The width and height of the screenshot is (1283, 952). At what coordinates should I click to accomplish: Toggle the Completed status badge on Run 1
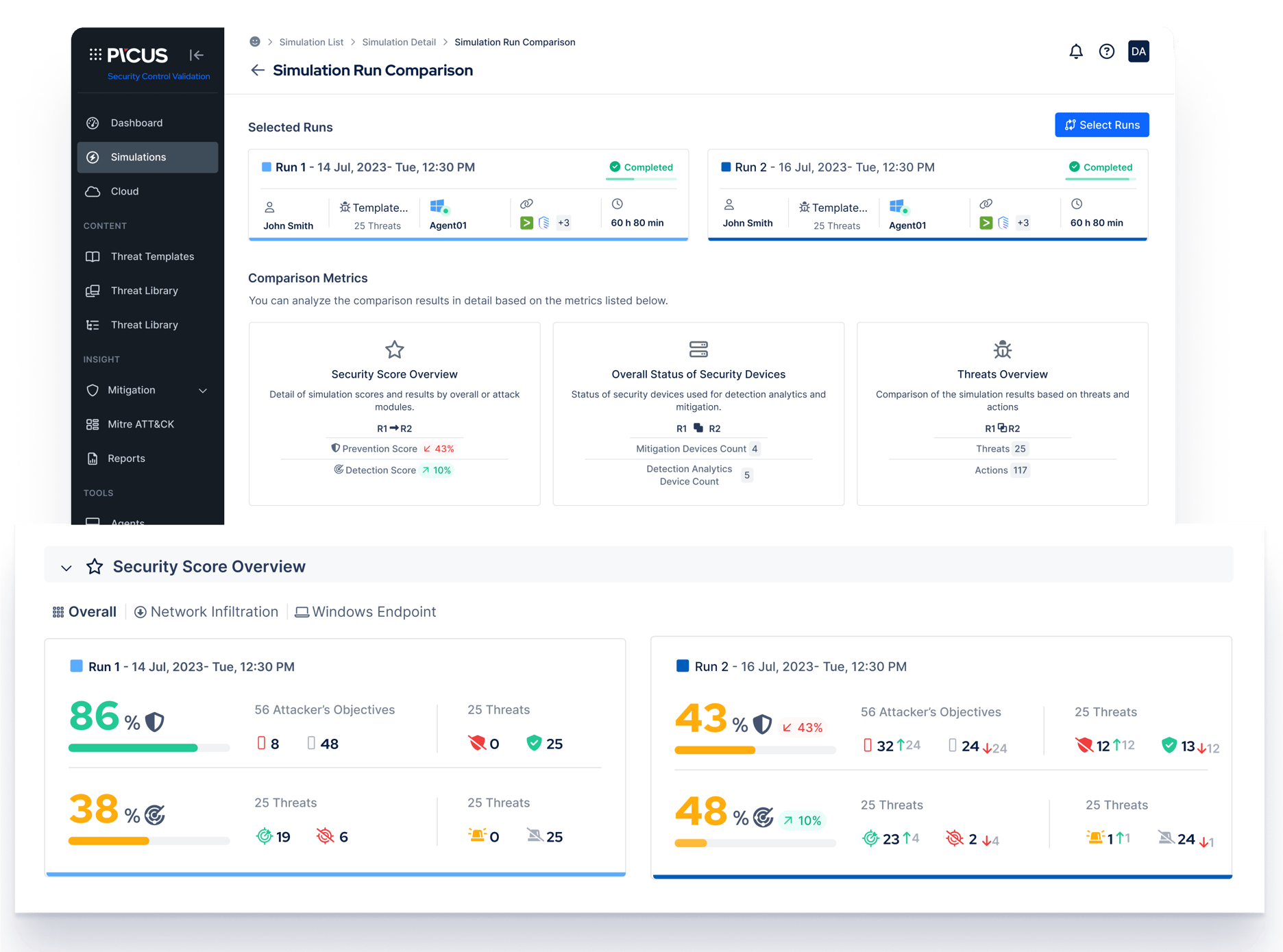(x=640, y=167)
